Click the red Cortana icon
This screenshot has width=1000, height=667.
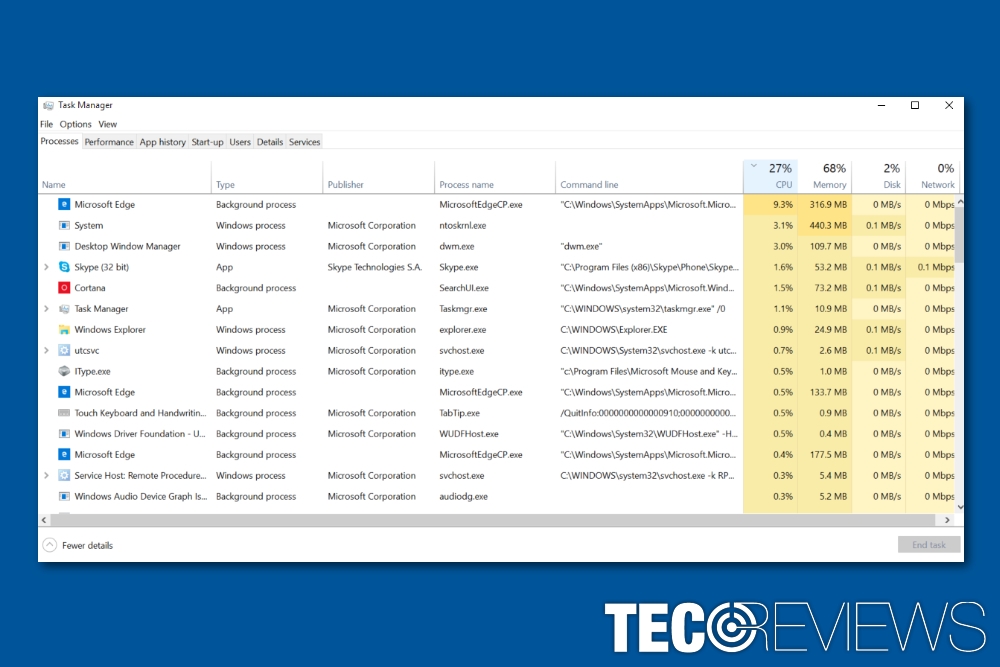(x=64, y=288)
